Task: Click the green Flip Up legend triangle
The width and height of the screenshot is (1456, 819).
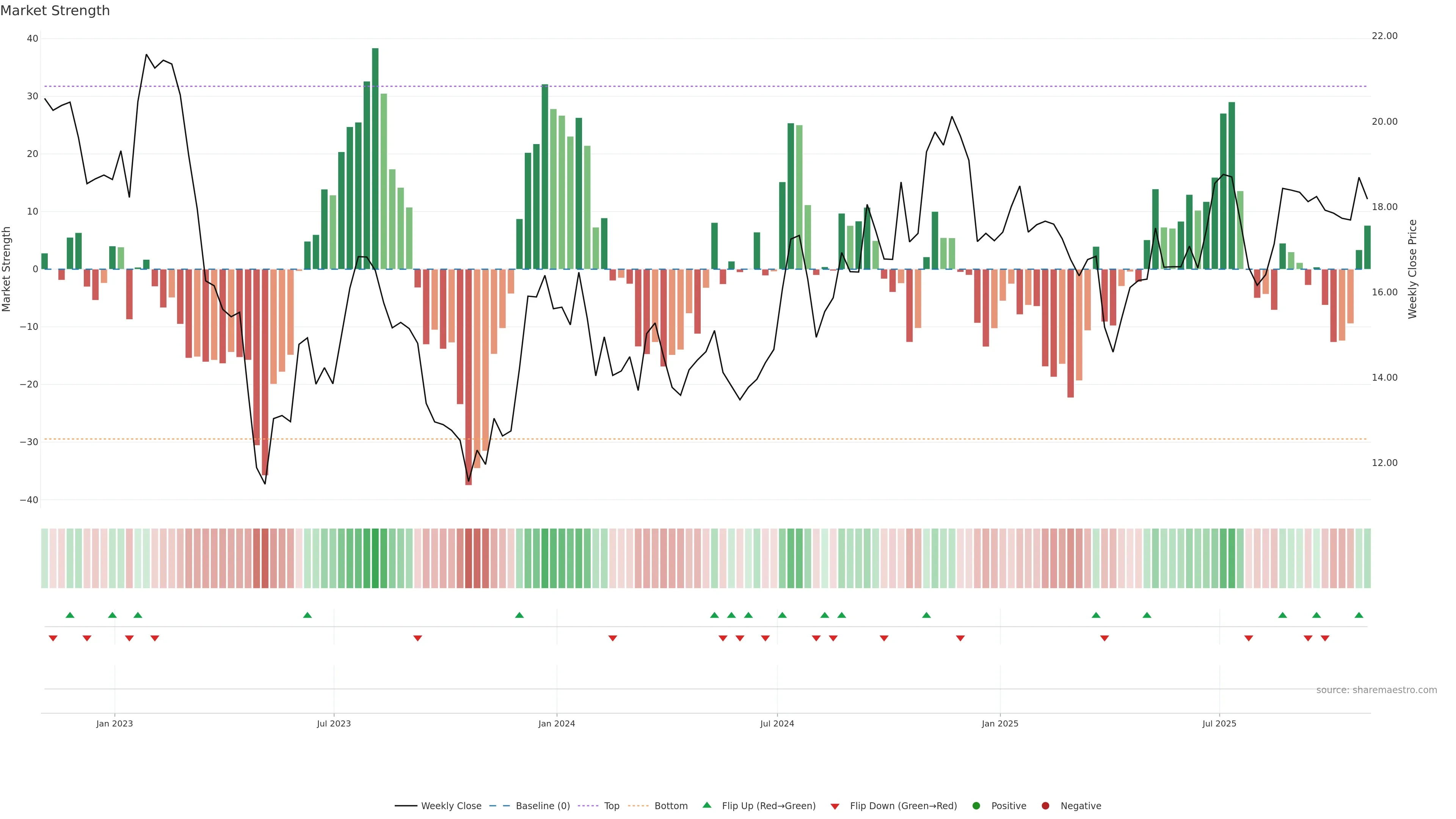Action: coord(706,805)
